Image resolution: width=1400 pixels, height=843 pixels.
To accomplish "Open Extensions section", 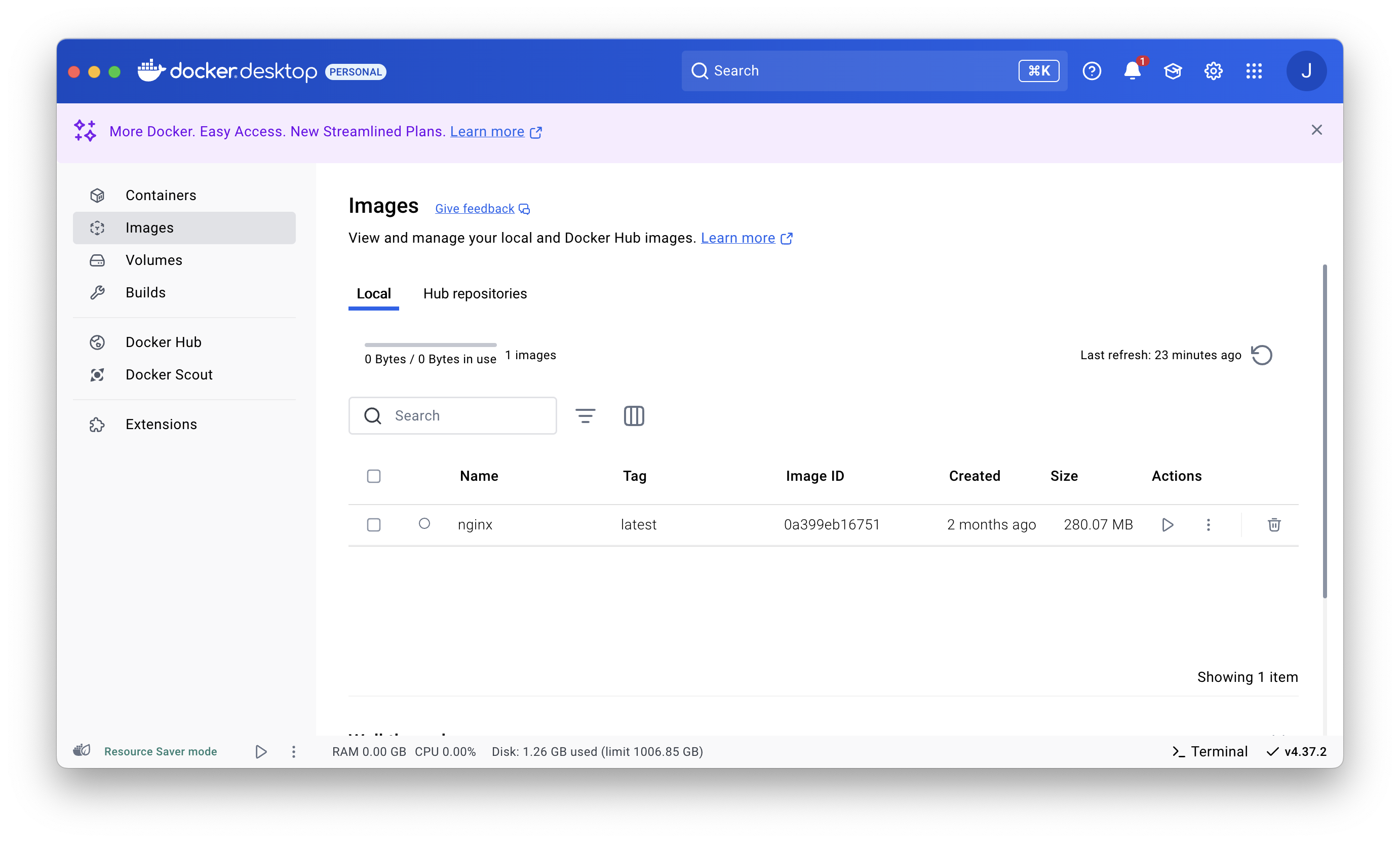I will point(184,425).
